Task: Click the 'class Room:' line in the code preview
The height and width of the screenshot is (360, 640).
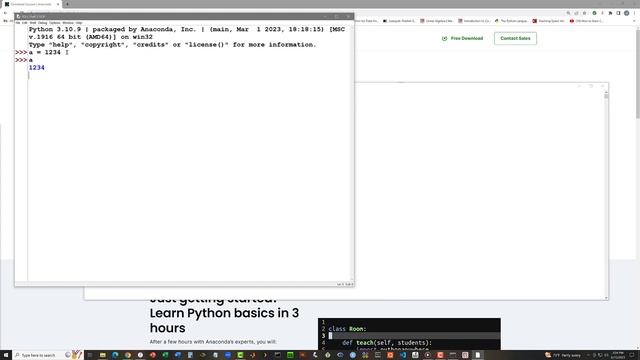Action: (x=347, y=329)
